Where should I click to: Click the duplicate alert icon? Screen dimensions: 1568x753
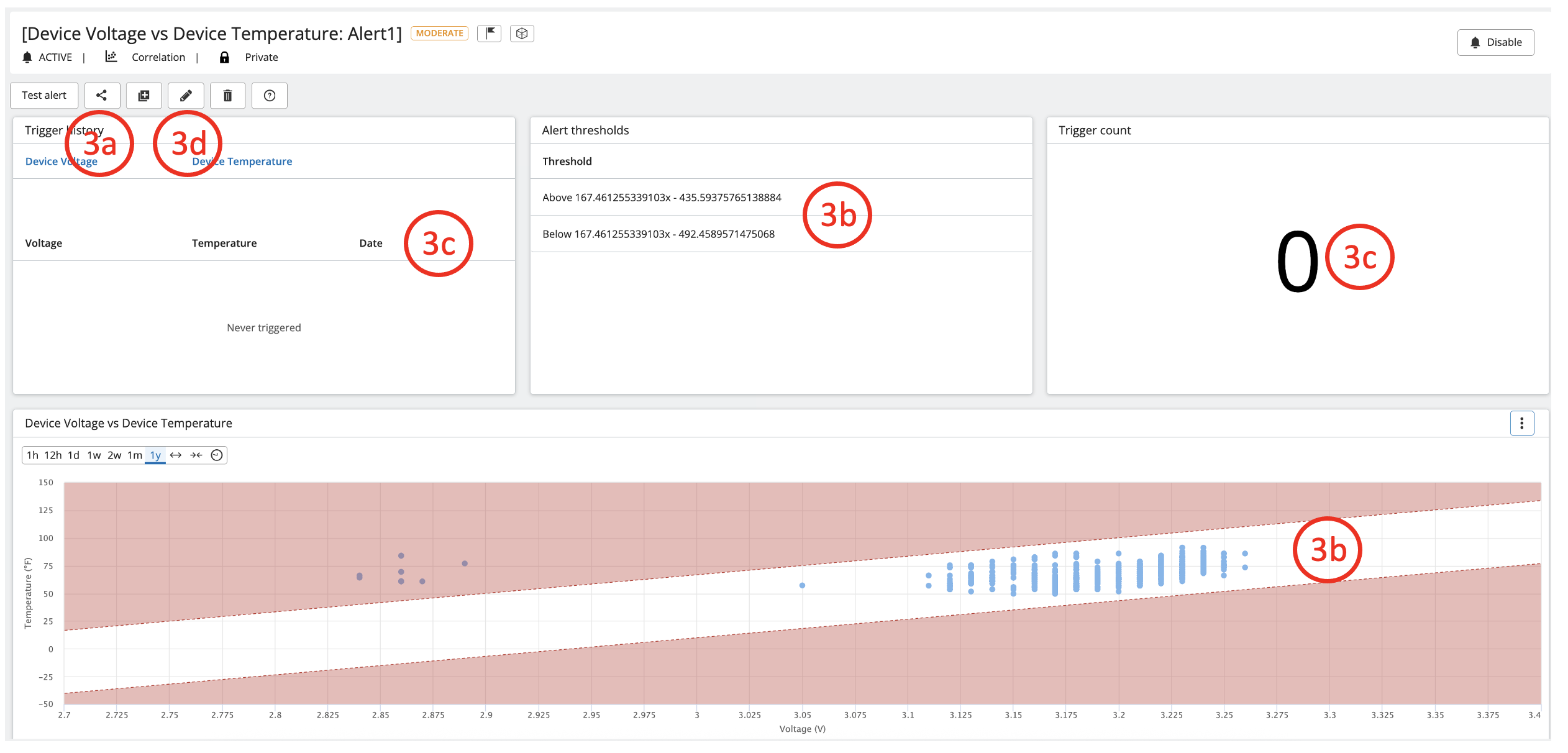144,95
